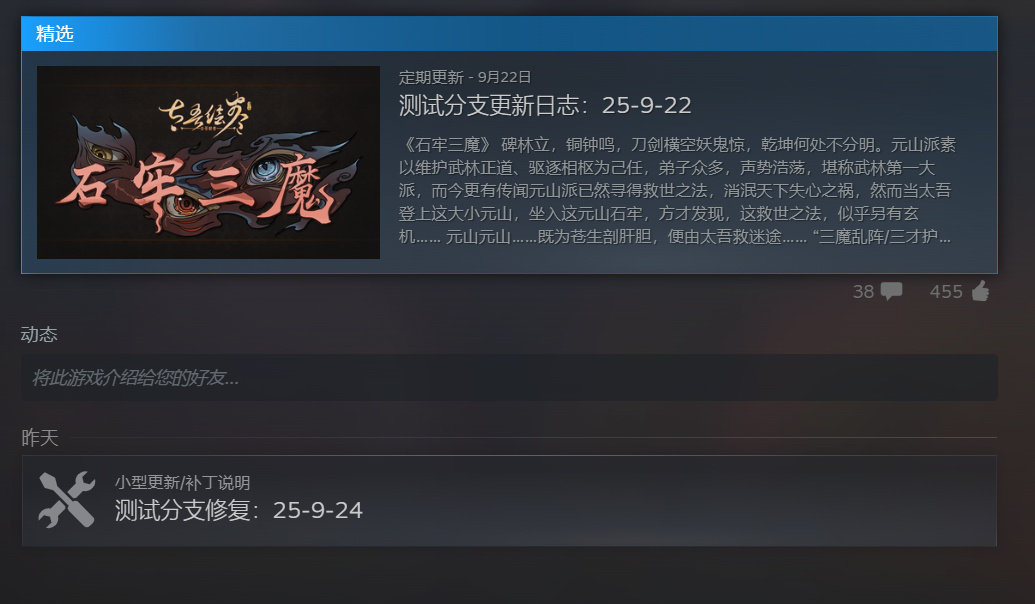1035x604 pixels.
Task: Open 测试分支修复：25-9-24 patch note
Action: pyautogui.click(x=239, y=510)
